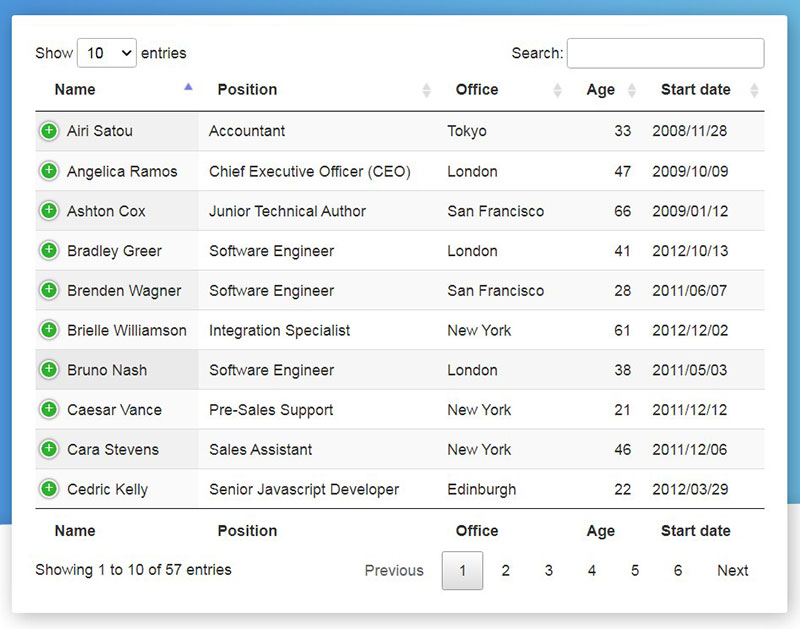The image size is (800, 629).
Task: Expand Angelica Ramos row with plus icon
Action: click(x=49, y=170)
